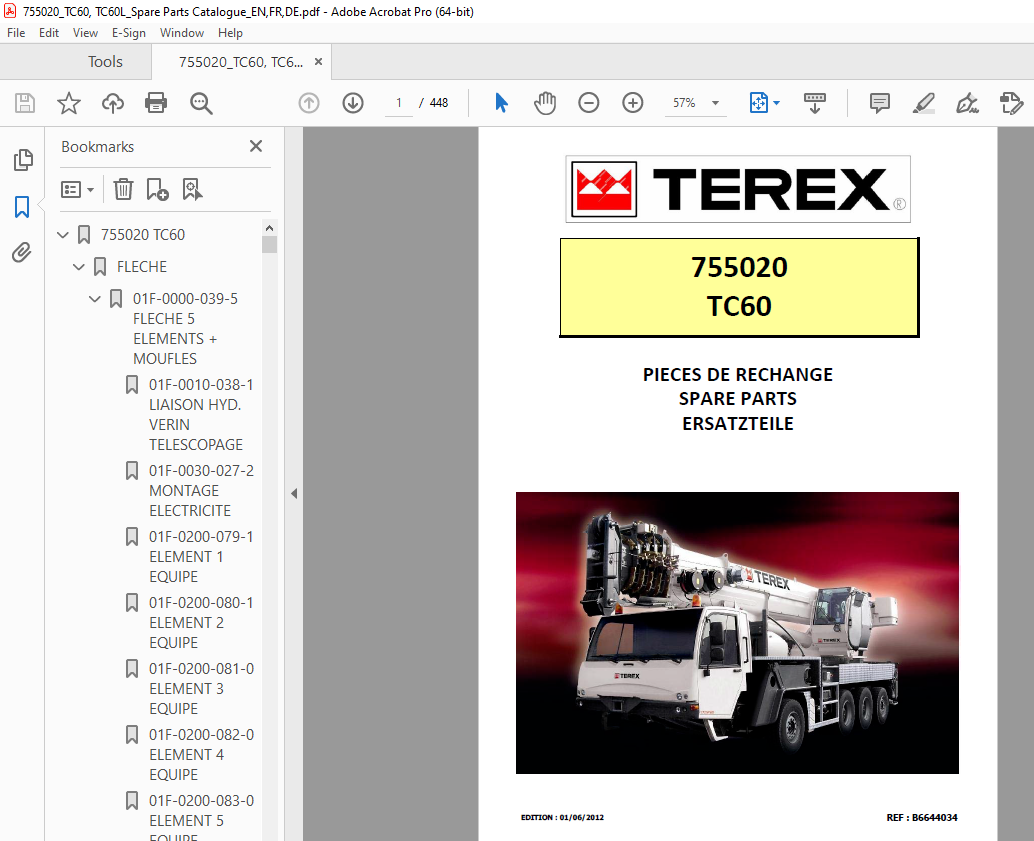
Task: Collapse the FLECHE bookmark
Action: 79,267
